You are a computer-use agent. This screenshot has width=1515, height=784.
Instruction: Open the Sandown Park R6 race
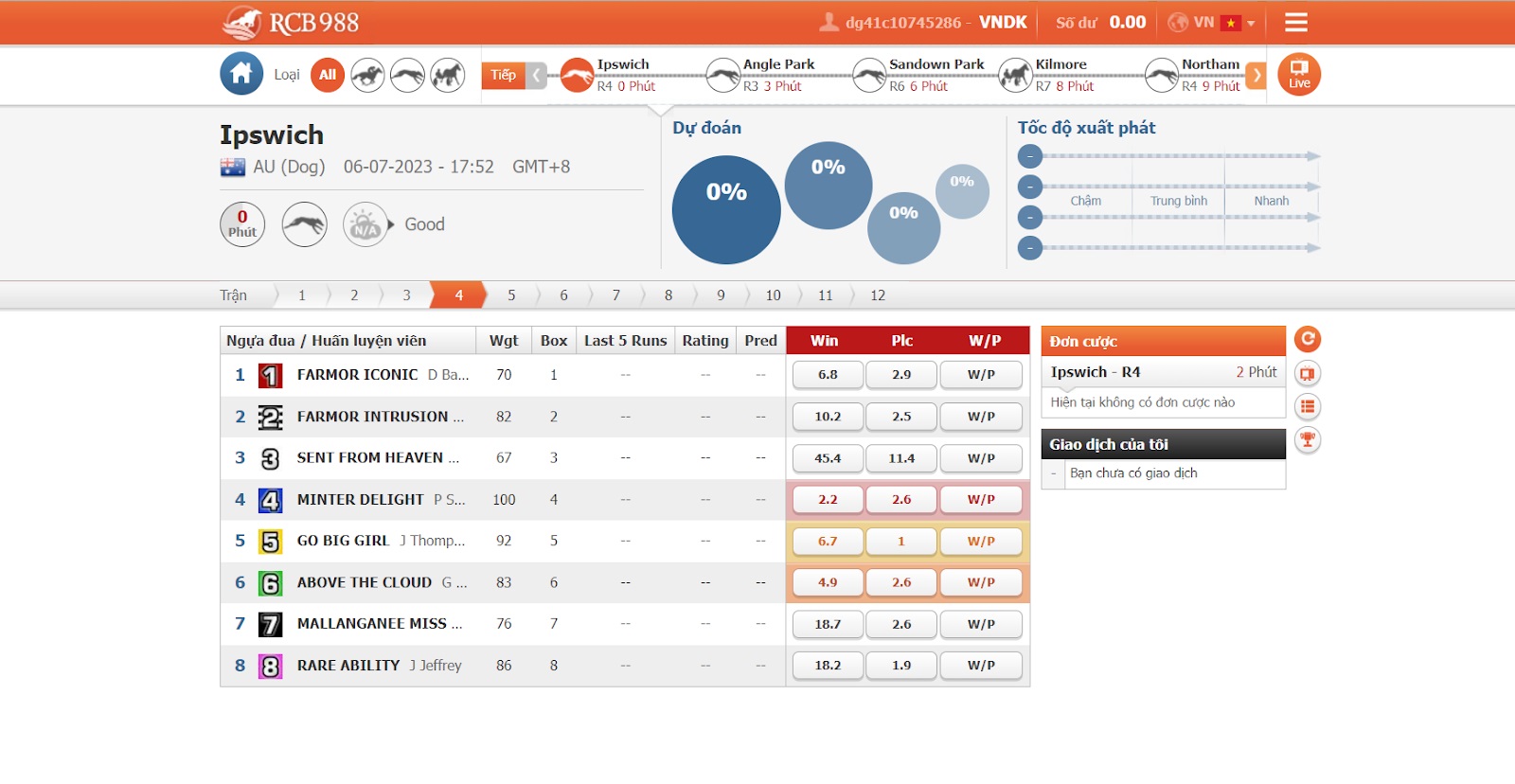(x=918, y=75)
